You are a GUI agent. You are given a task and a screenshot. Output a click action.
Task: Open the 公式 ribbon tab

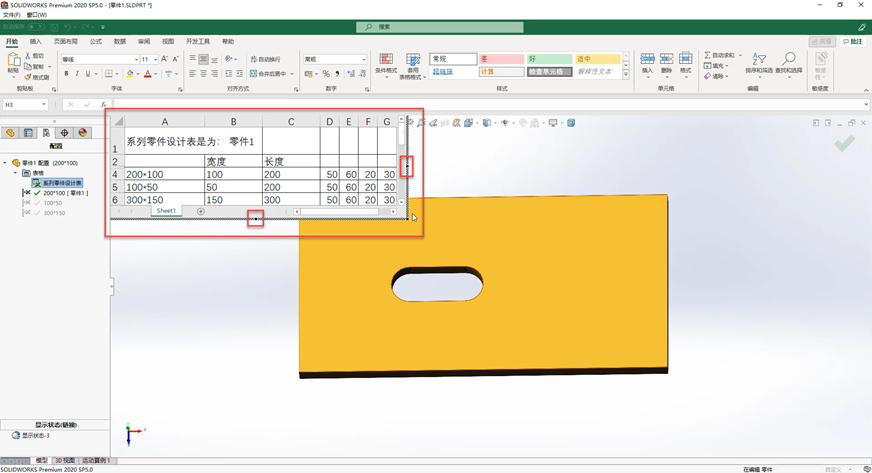point(96,42)
